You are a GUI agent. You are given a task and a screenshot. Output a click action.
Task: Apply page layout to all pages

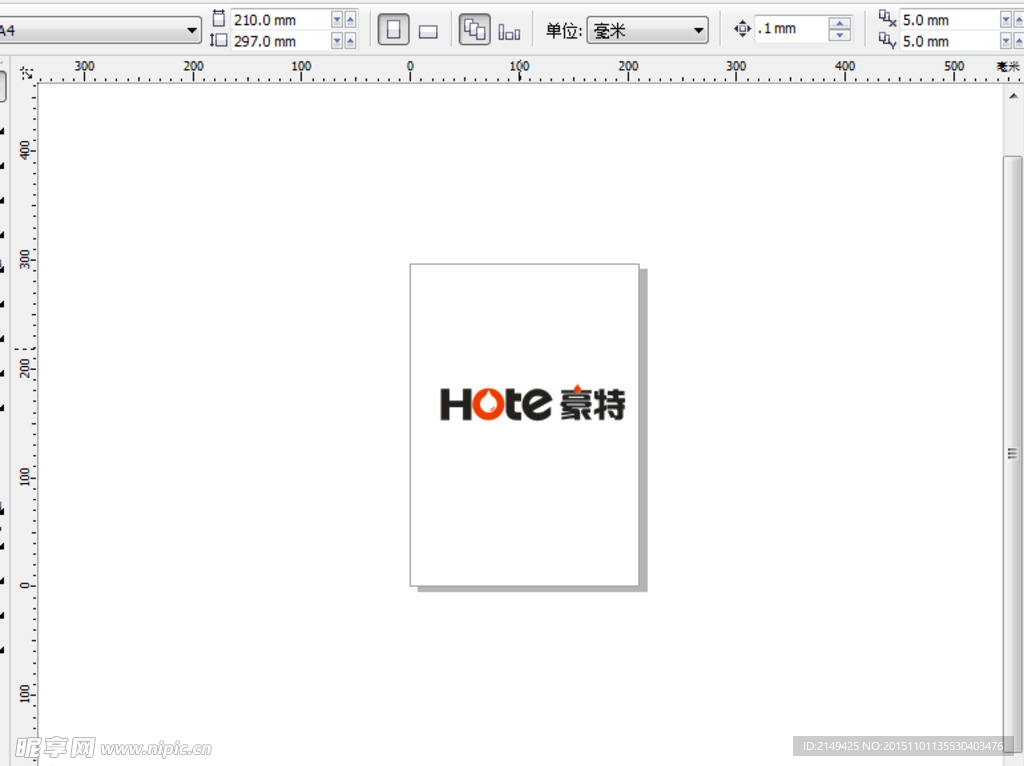(475, 30)
